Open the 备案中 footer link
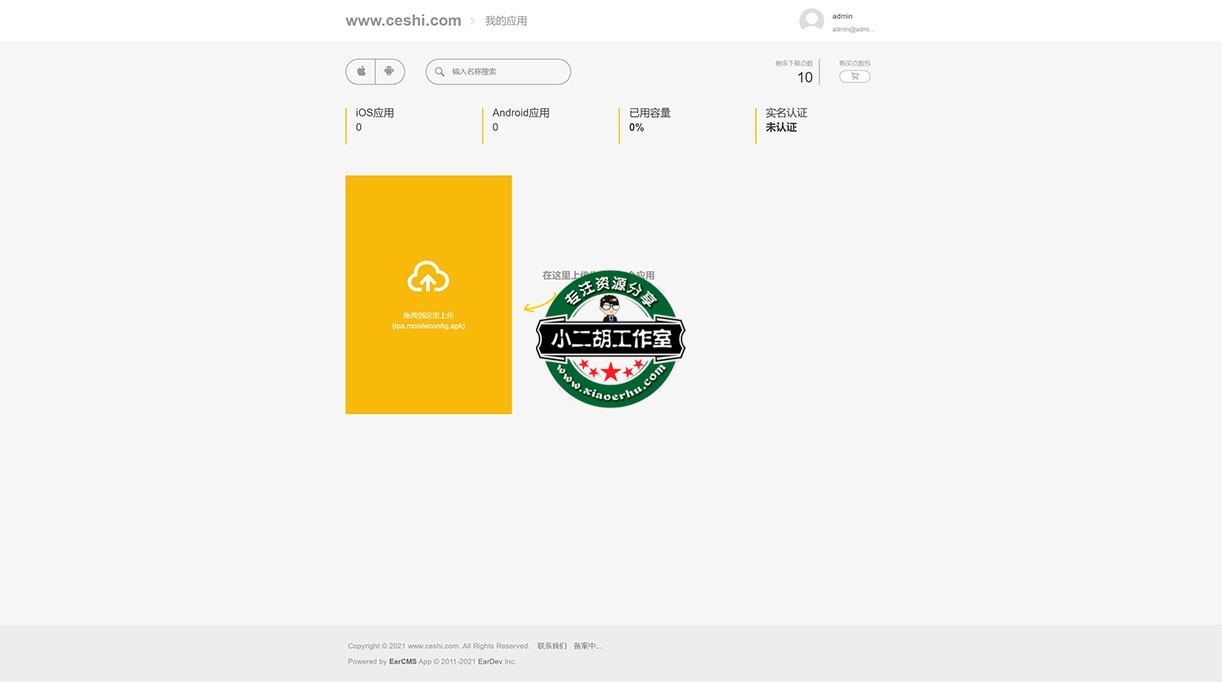The height and width of the screenshot is (682, 1222). (588, 646)
